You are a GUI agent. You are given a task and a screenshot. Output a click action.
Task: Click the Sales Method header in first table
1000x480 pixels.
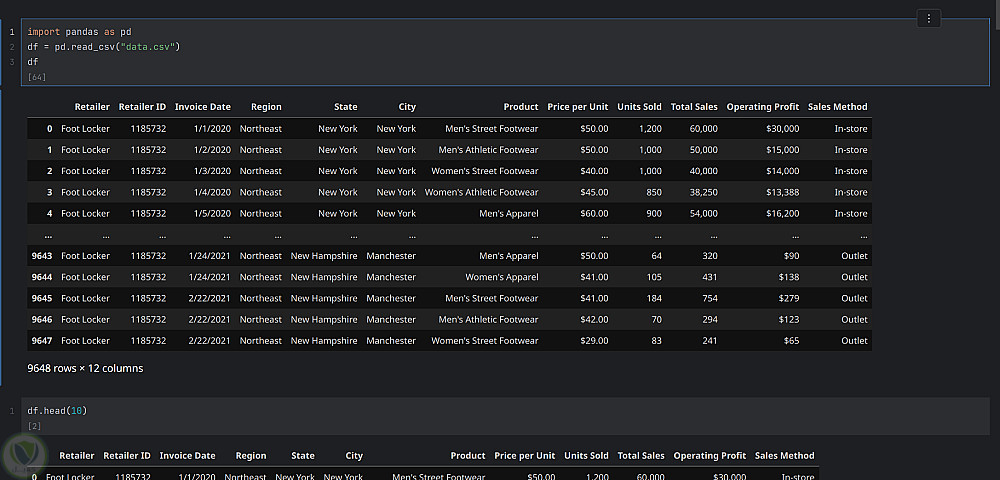837,106
